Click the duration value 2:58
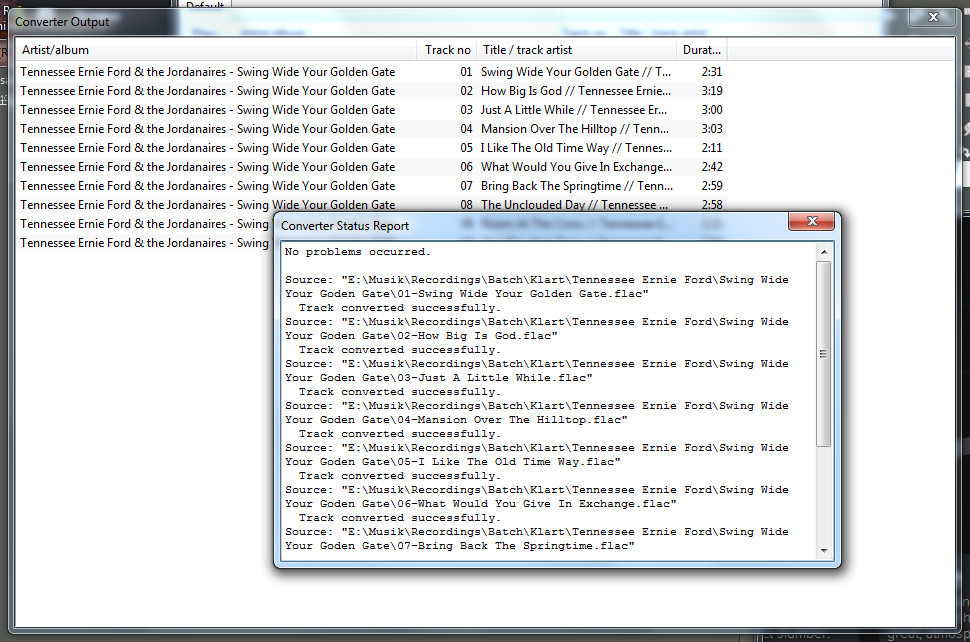The image size is (970, 642). pyautogui.click(x=711, y=205)
